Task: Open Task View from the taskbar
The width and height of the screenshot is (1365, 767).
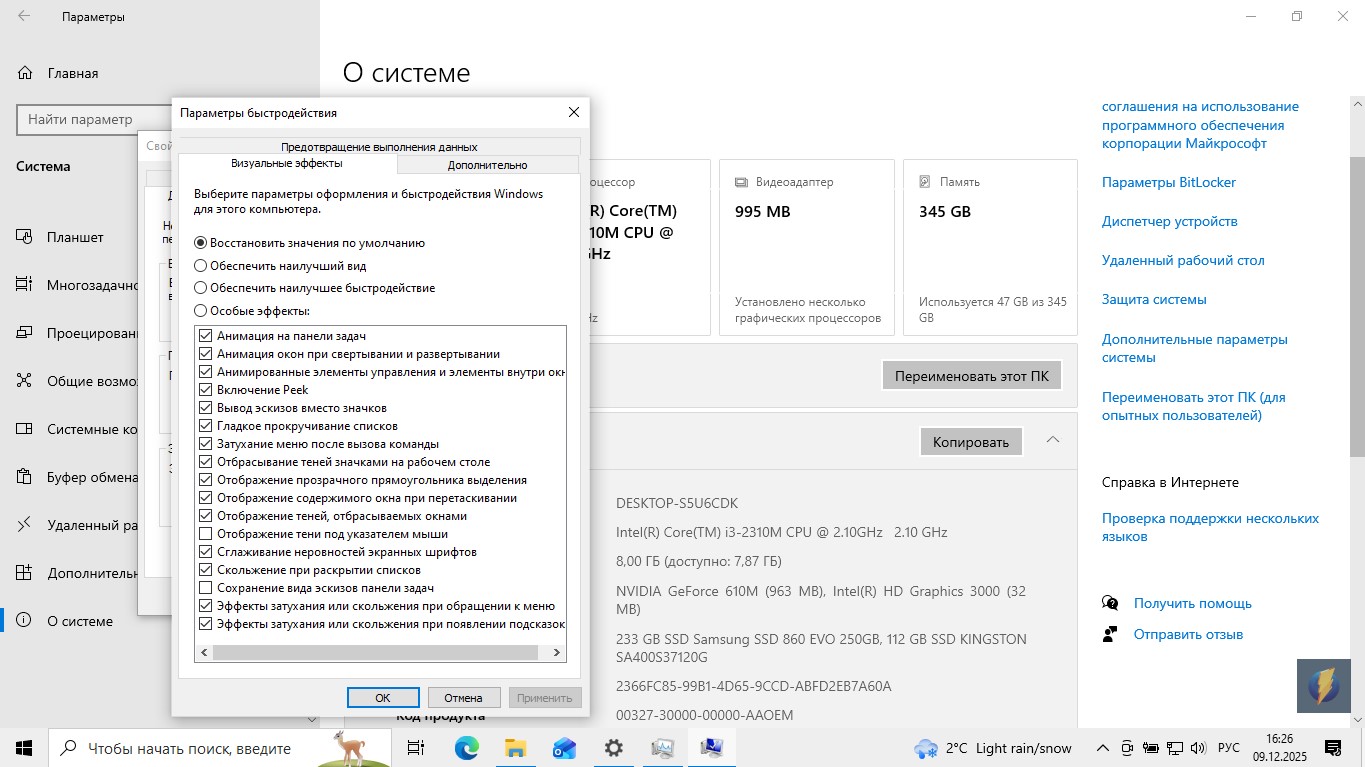Action: (x=416, y=748)
